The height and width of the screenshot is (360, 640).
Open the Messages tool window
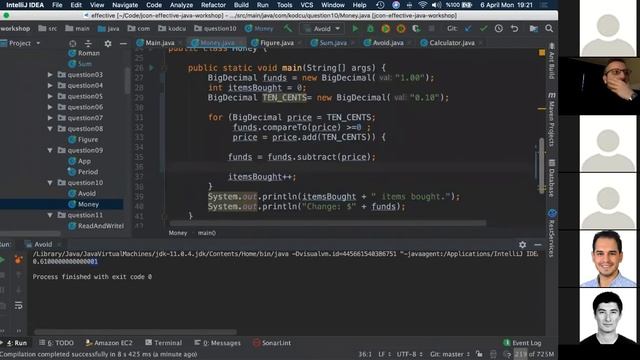coord(218,343)
